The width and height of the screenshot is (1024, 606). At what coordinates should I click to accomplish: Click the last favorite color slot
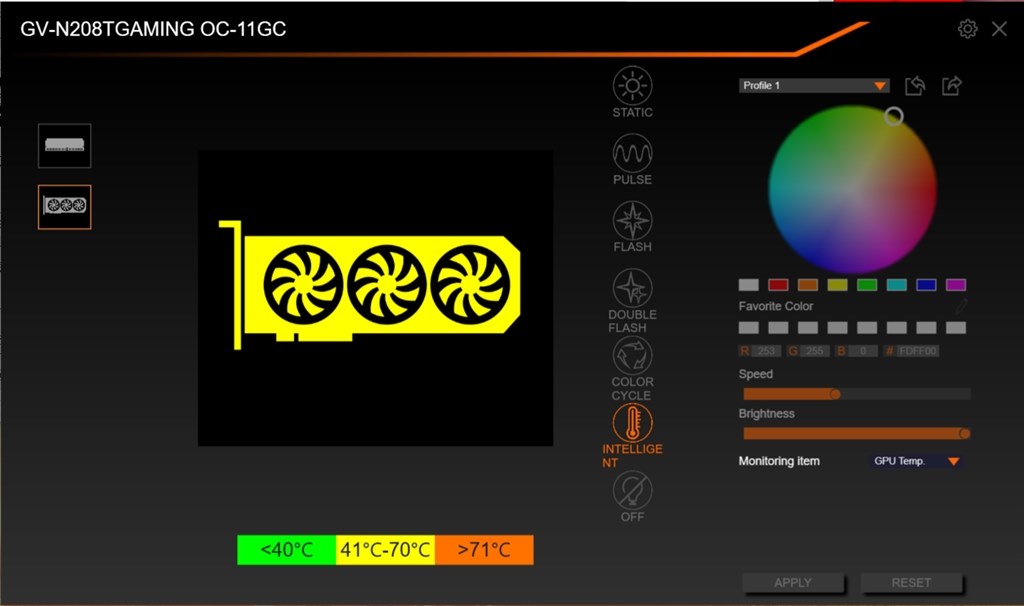[x=955, y=328]
